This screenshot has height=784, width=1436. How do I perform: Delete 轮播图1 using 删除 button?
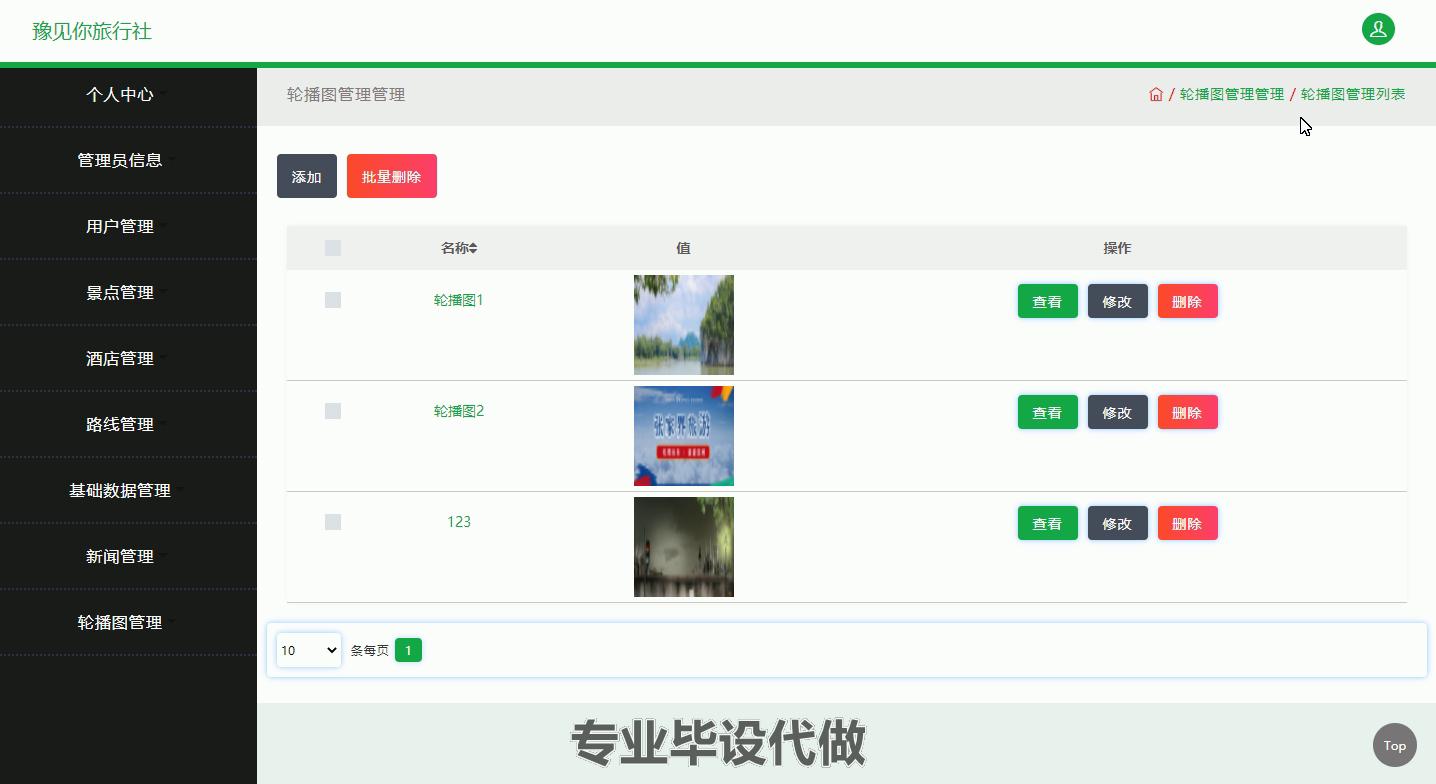(x=1188, y=301)
